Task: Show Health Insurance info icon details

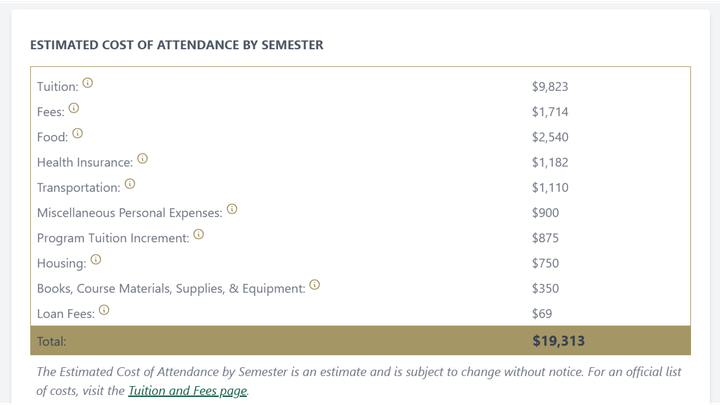Action: 143,159
